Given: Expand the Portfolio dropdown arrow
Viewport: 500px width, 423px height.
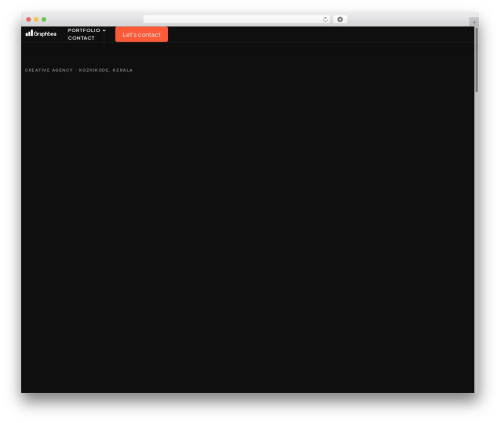Looking at the screenshot, I should pos(104,30).
